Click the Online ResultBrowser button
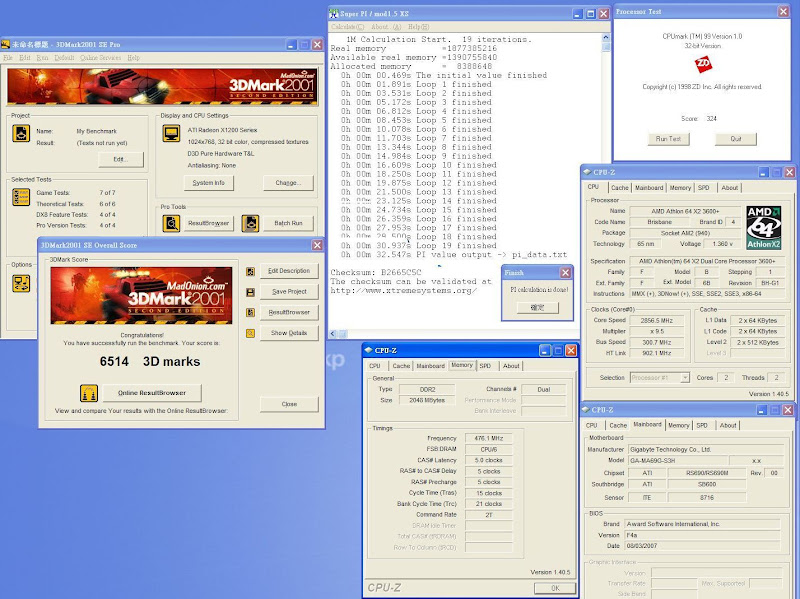This screenshot has height=599, width=800. click(152, 393)
